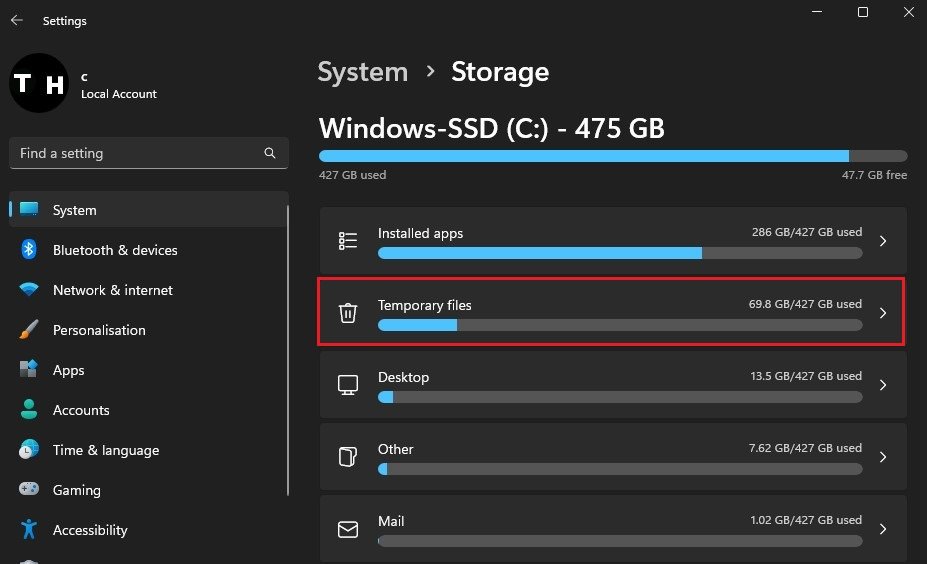The width and height of the screenshot is (927, 564).
Task: Click the back arrow in Settings header
Action: [17, 20]
